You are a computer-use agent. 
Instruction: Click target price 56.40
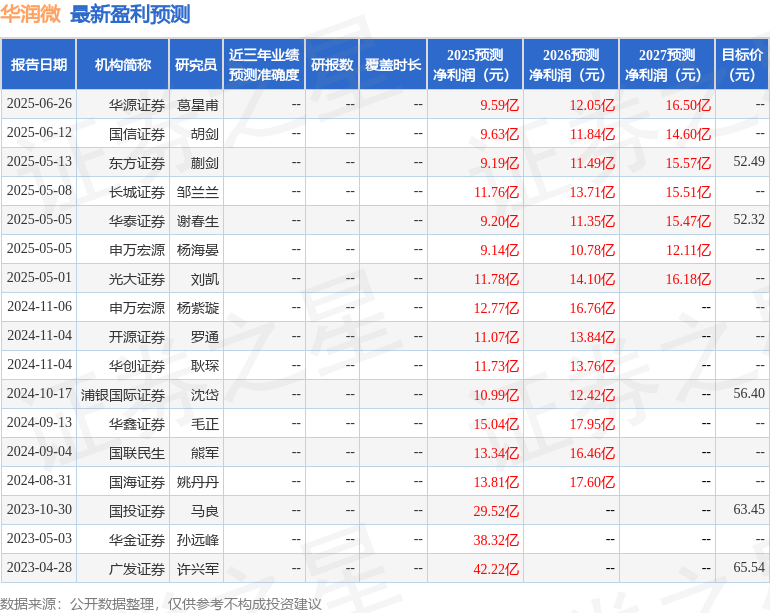pyautogui.click(x=749, y=393)
